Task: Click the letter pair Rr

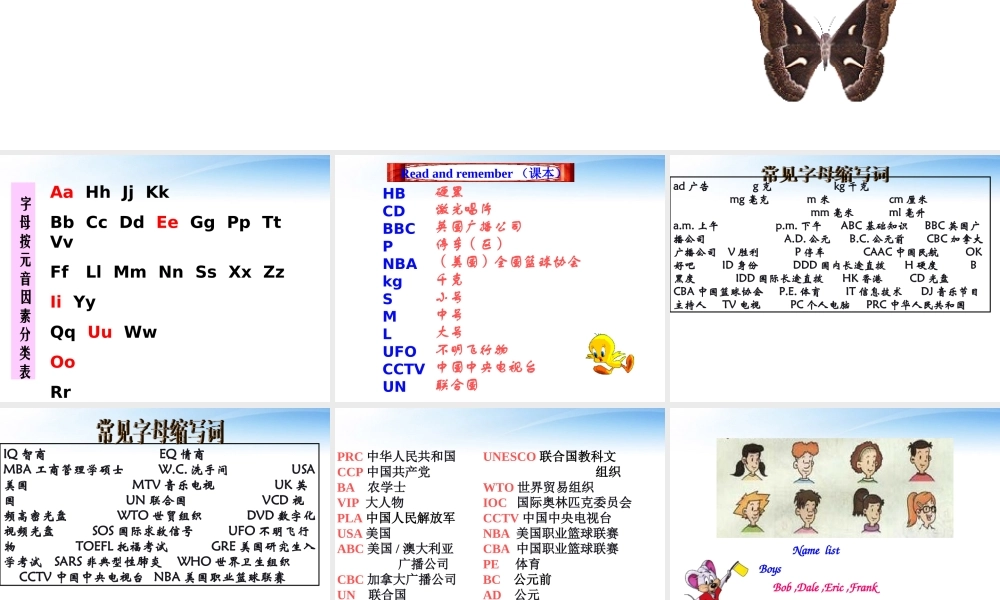Action: (x=61, y=392)
